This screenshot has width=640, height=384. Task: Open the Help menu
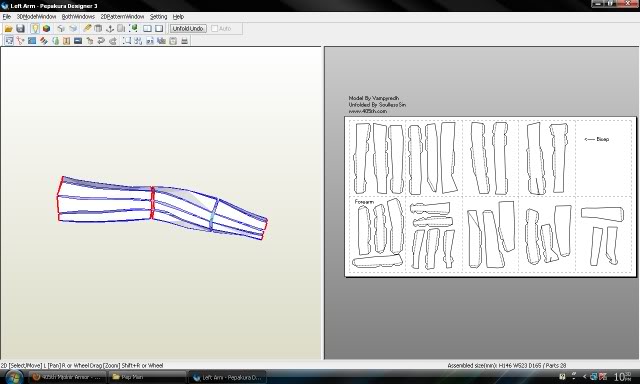point(178,17)
